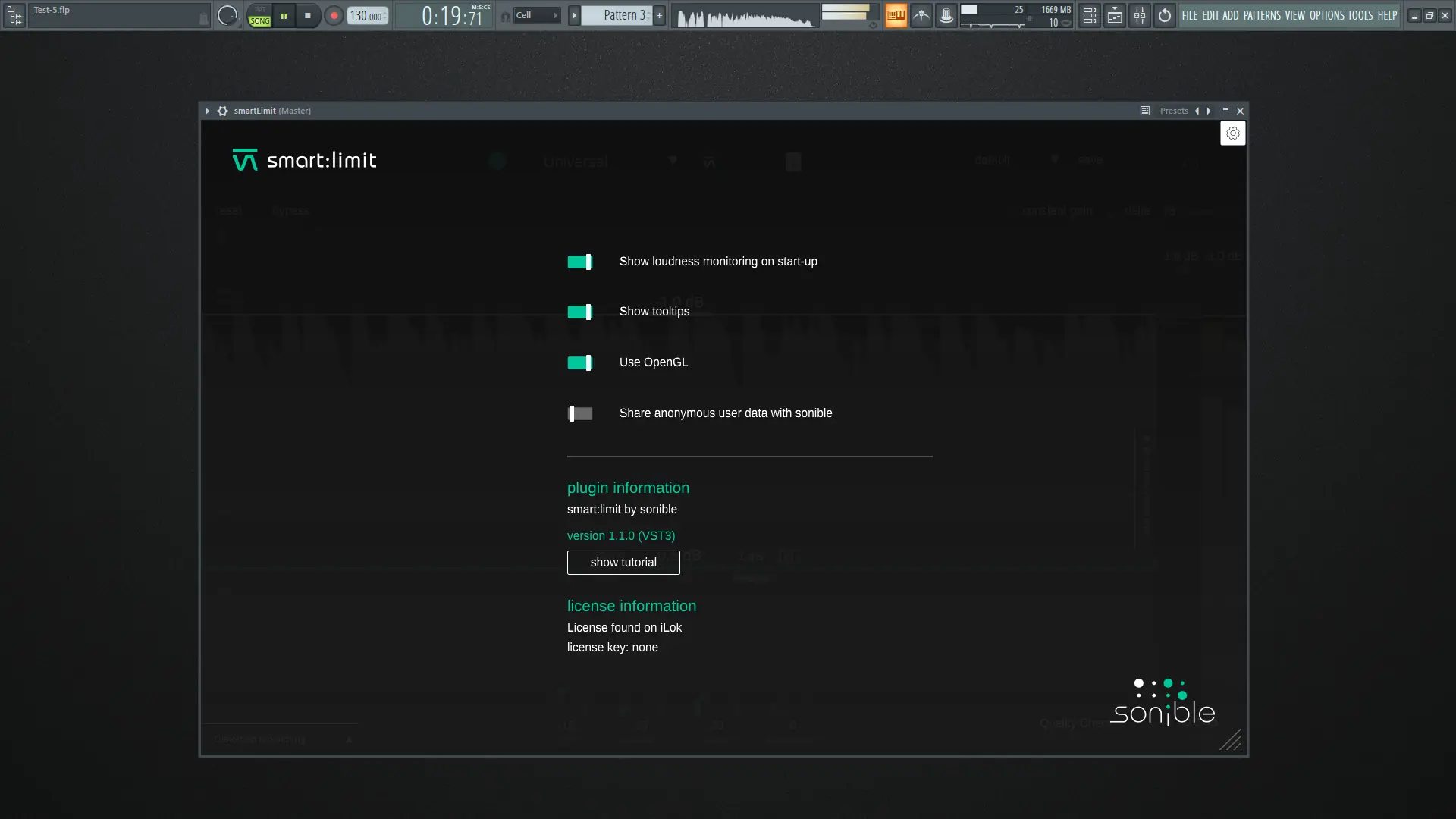The width and height of the screenshot is (1456, 819).
Task: Open the Presets dropdown in the plugin title bar
Action: (x=1173, y=111)
